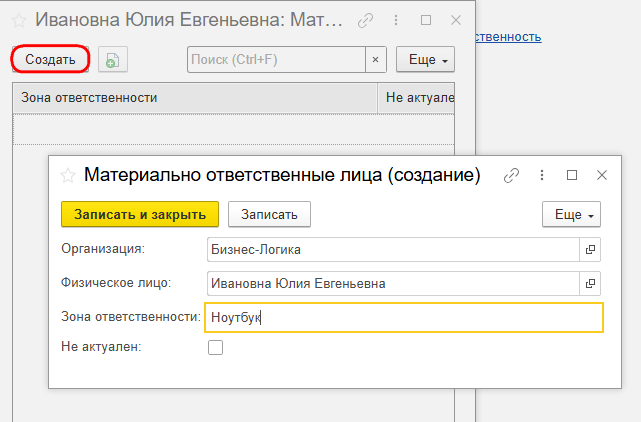Screen dimensions: 641x422
Task: Click the Не актуален column header
Action: (x=416, y=98)
